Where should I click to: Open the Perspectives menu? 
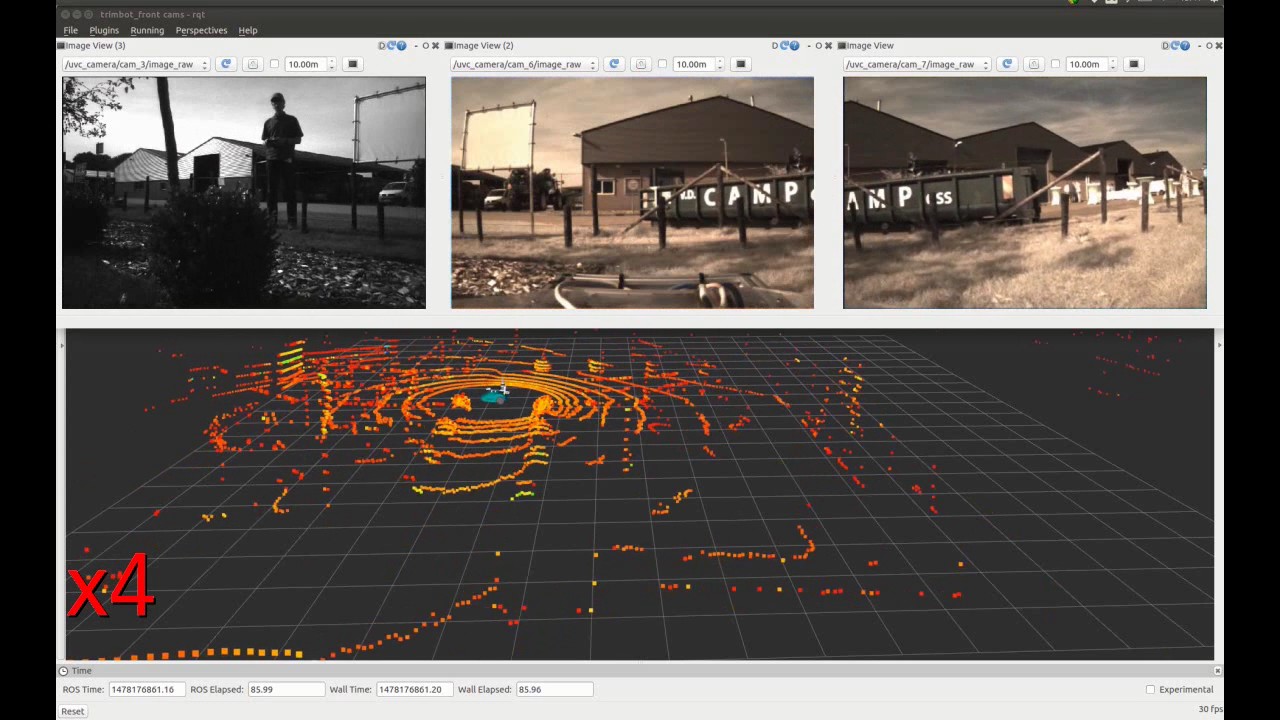pyautogui.click(x=201, y=30)
